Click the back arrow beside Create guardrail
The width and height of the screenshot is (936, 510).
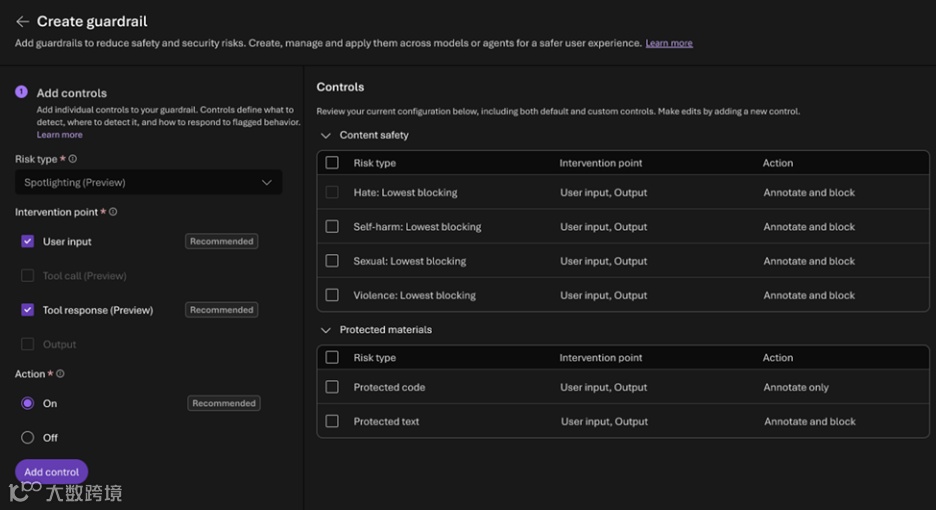pyautogui.click(x=22, y=21)
